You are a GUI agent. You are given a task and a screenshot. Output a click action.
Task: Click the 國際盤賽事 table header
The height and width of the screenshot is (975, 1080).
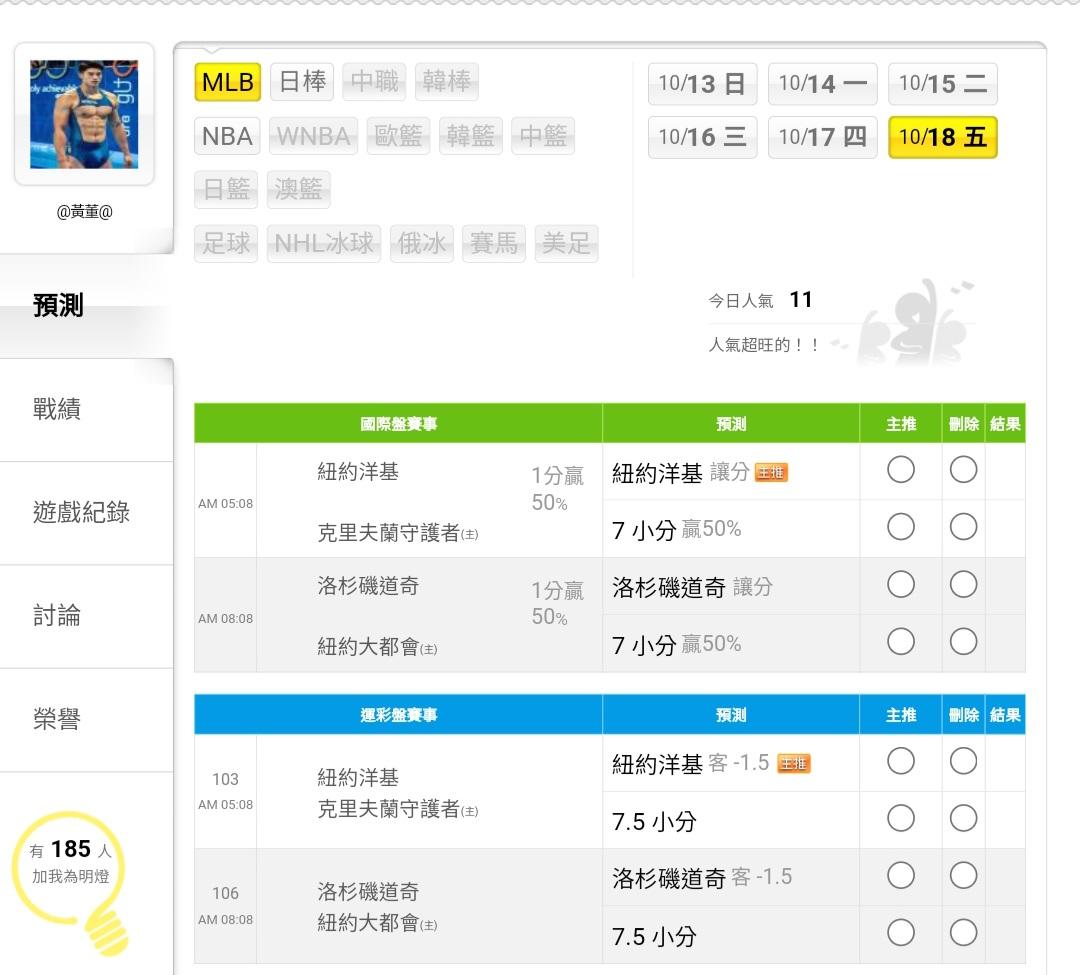[398, 423]
